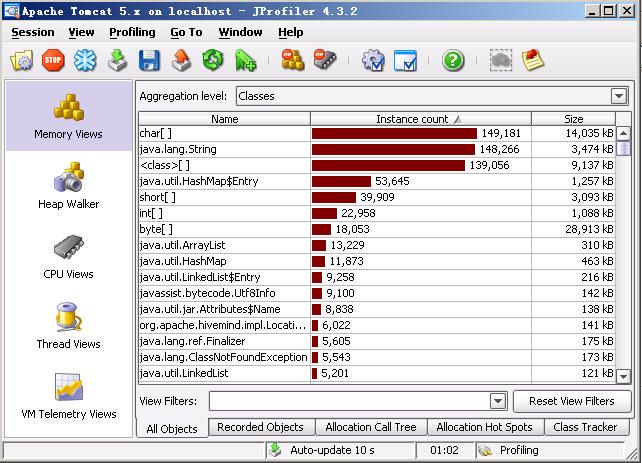
Task: Sort by the Size column header
Action: pyautogui.click(x=573, y=119)
